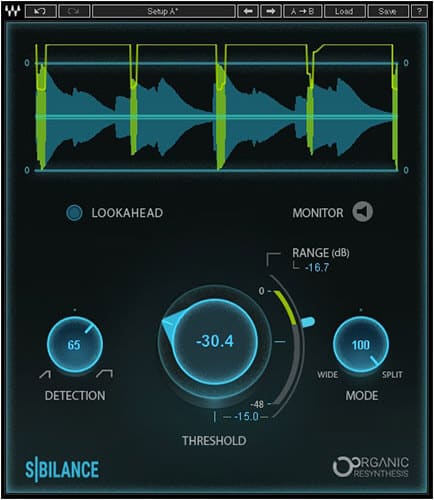Click the MONITOR label text
The width and height of the screenshot is (434, 500).
[318, 213]
